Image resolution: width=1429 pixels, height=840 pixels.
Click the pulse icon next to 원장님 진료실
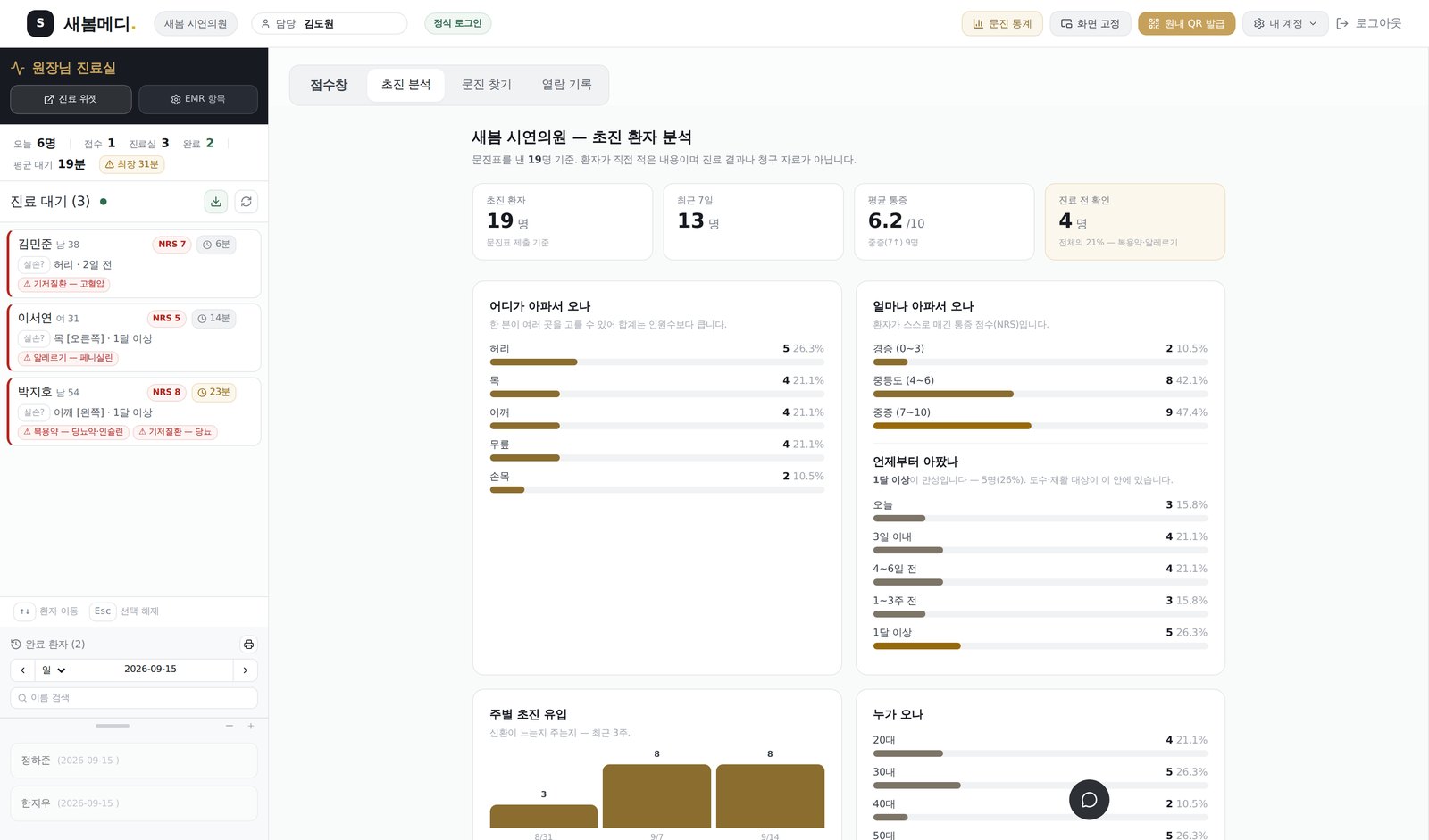18,68
